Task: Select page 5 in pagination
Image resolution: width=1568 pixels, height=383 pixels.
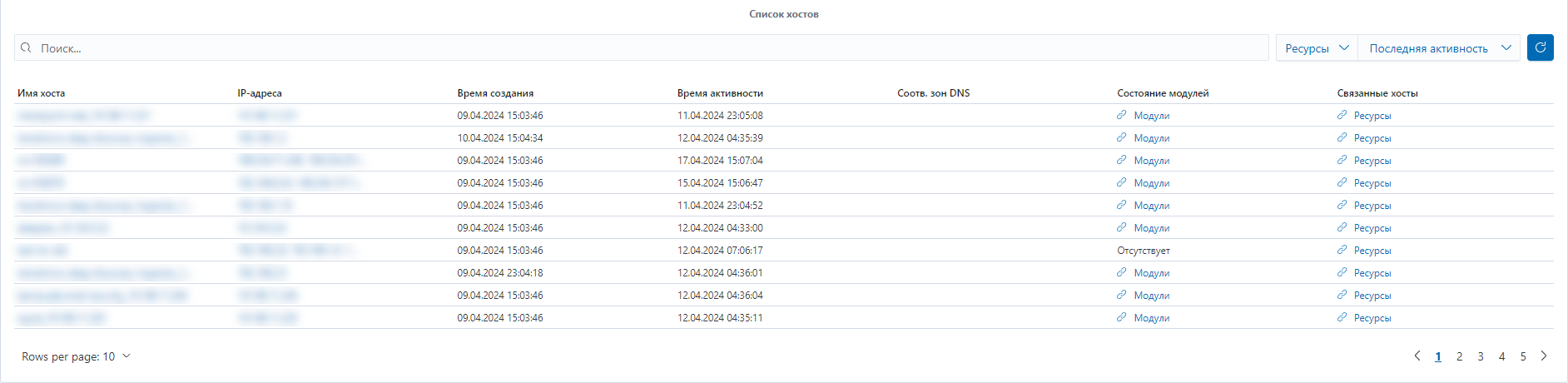Action: 1523,356
